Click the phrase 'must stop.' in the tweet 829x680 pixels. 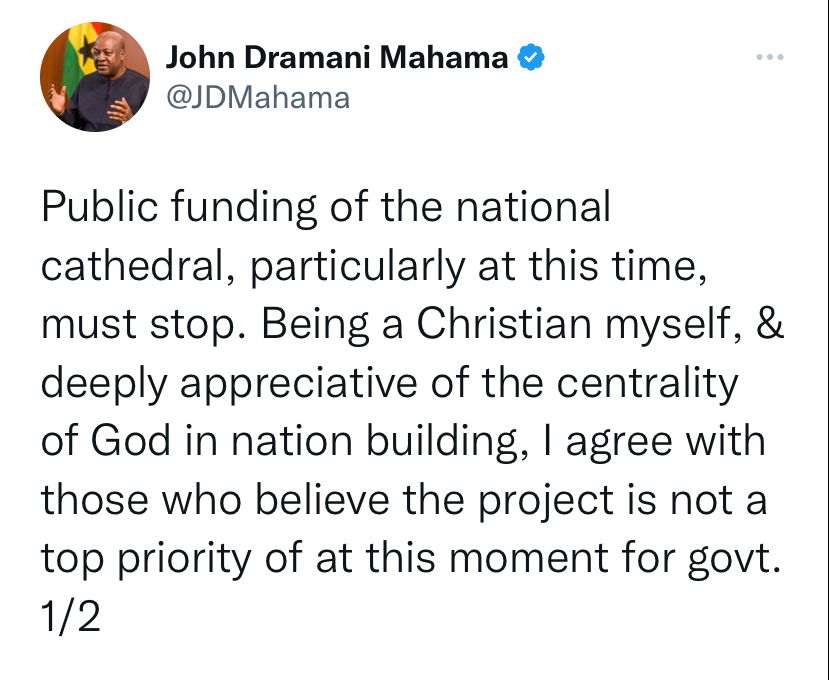click(x=144, y=324)
